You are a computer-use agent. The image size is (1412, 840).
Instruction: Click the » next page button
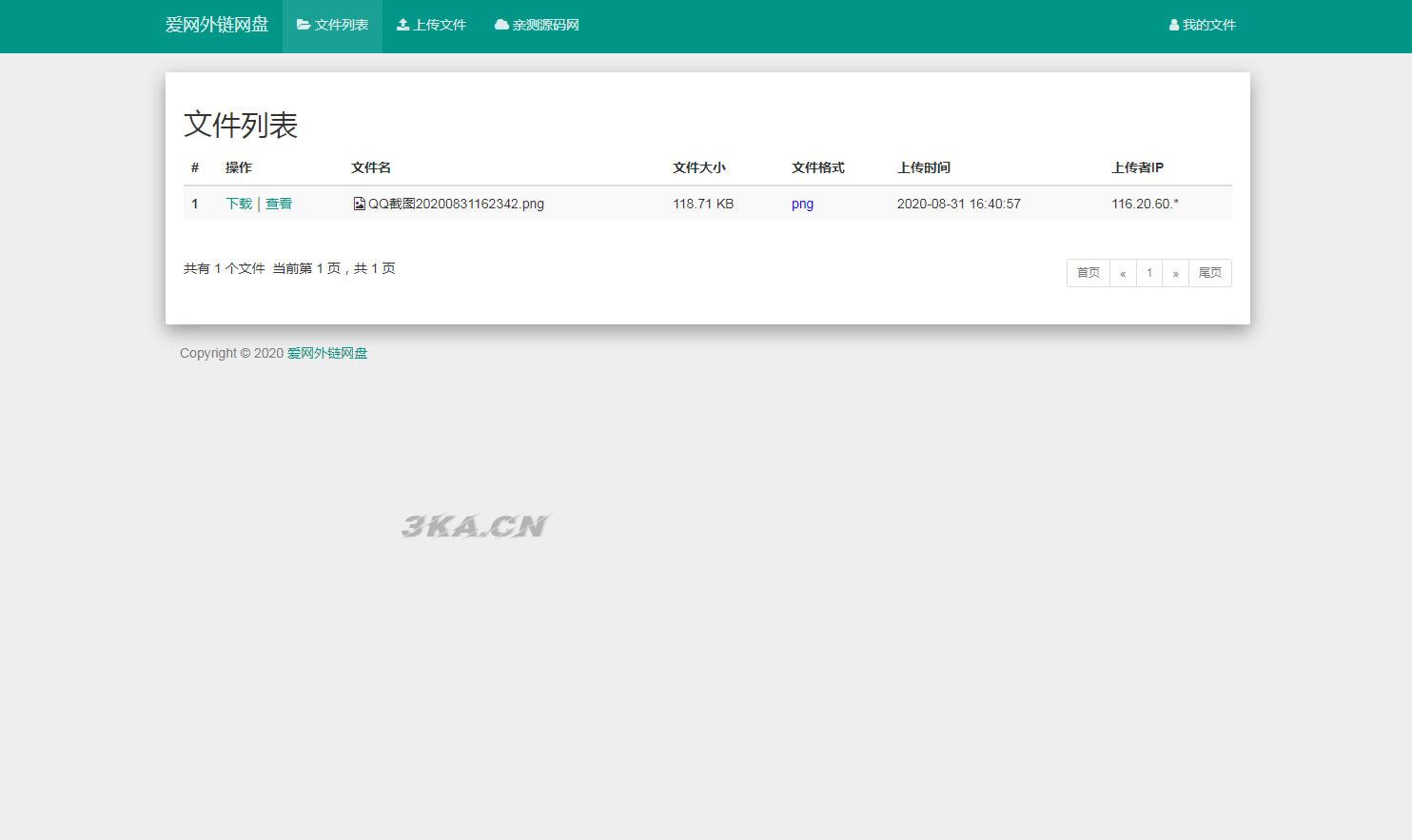click(x=1175, y=273)
